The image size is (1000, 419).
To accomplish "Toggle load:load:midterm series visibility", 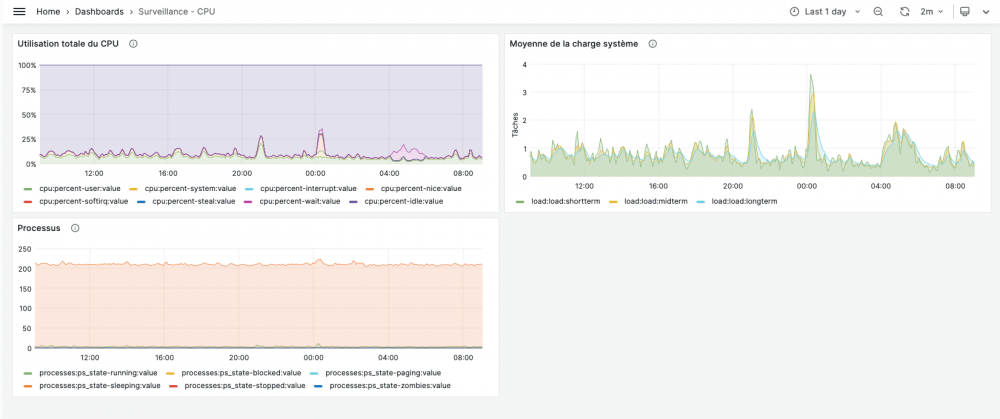I will 650,201.
